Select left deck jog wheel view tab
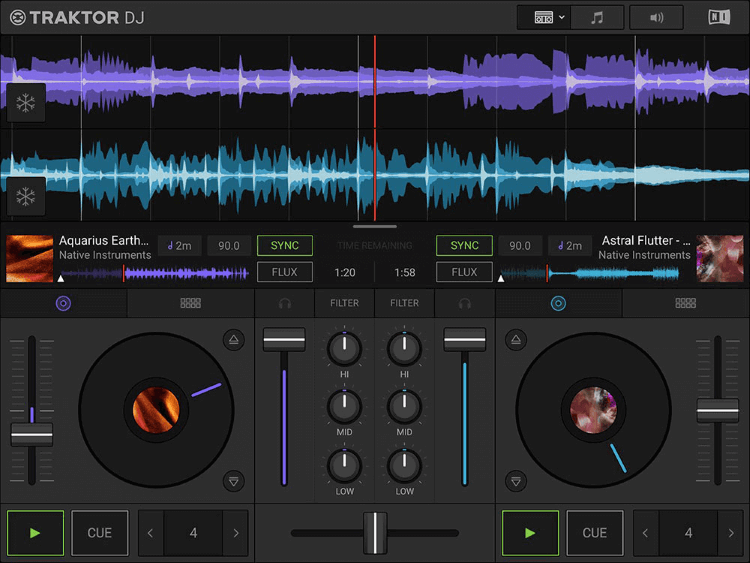The height and width of the screenshot is (563, 750). pyautogui.click(x=64, y=303)
